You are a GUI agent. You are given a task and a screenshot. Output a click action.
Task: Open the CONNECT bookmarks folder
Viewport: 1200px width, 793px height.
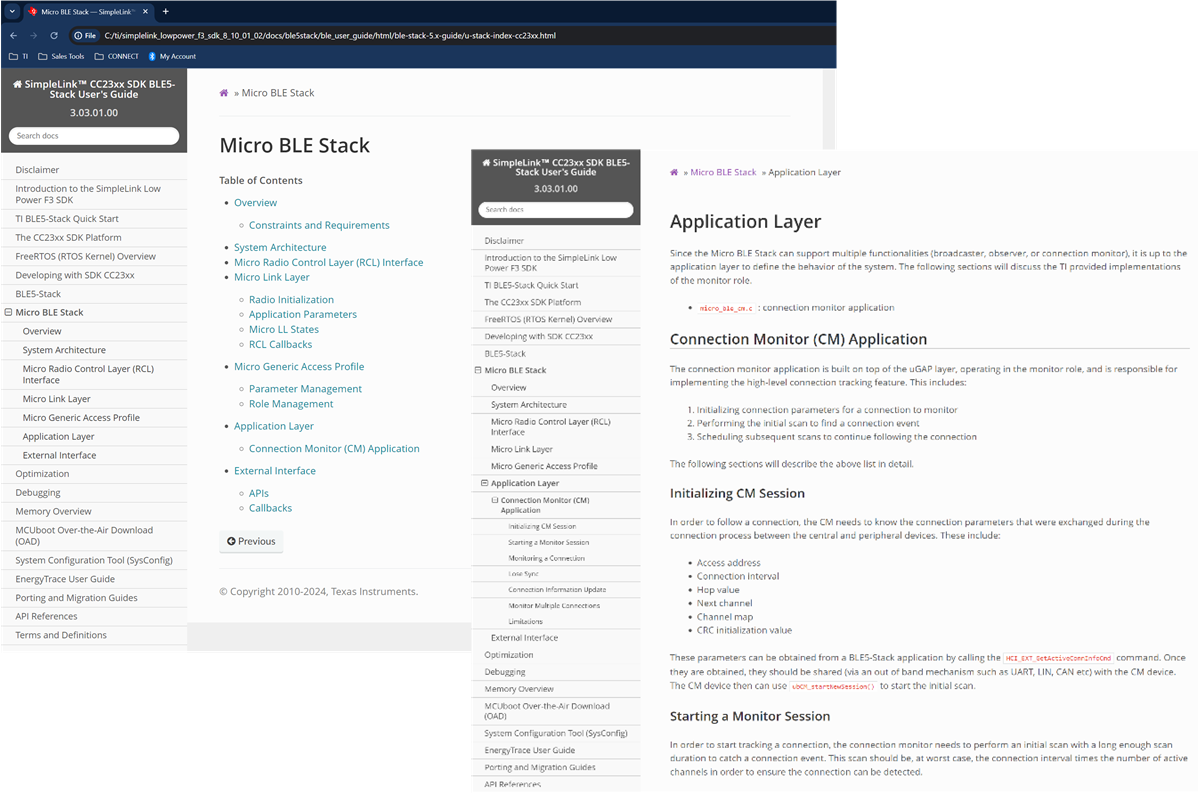coord(117,56)
